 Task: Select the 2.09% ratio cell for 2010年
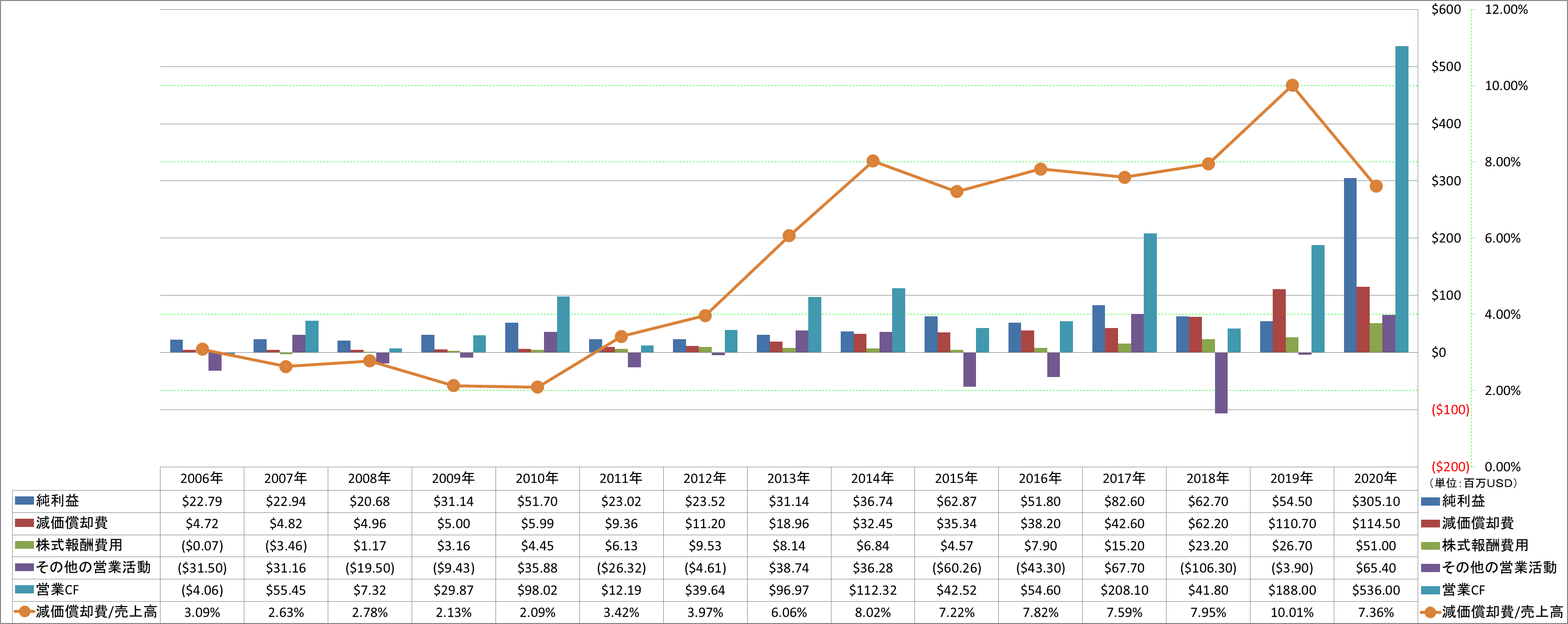coord(537,612)
